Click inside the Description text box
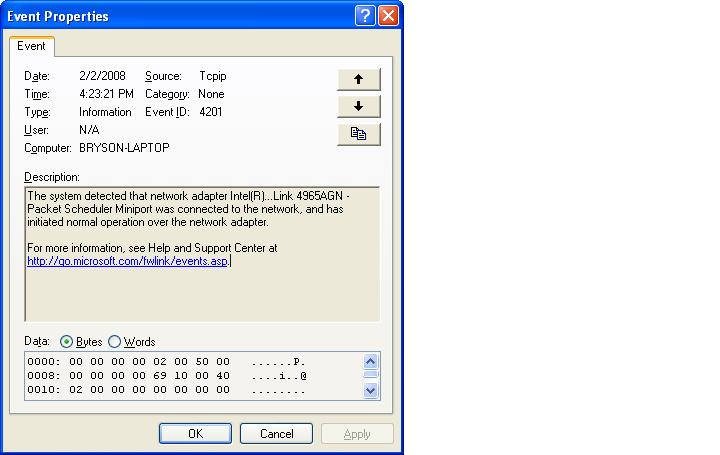The width and height of the screenshot is (720, 455). click(202, 254)
